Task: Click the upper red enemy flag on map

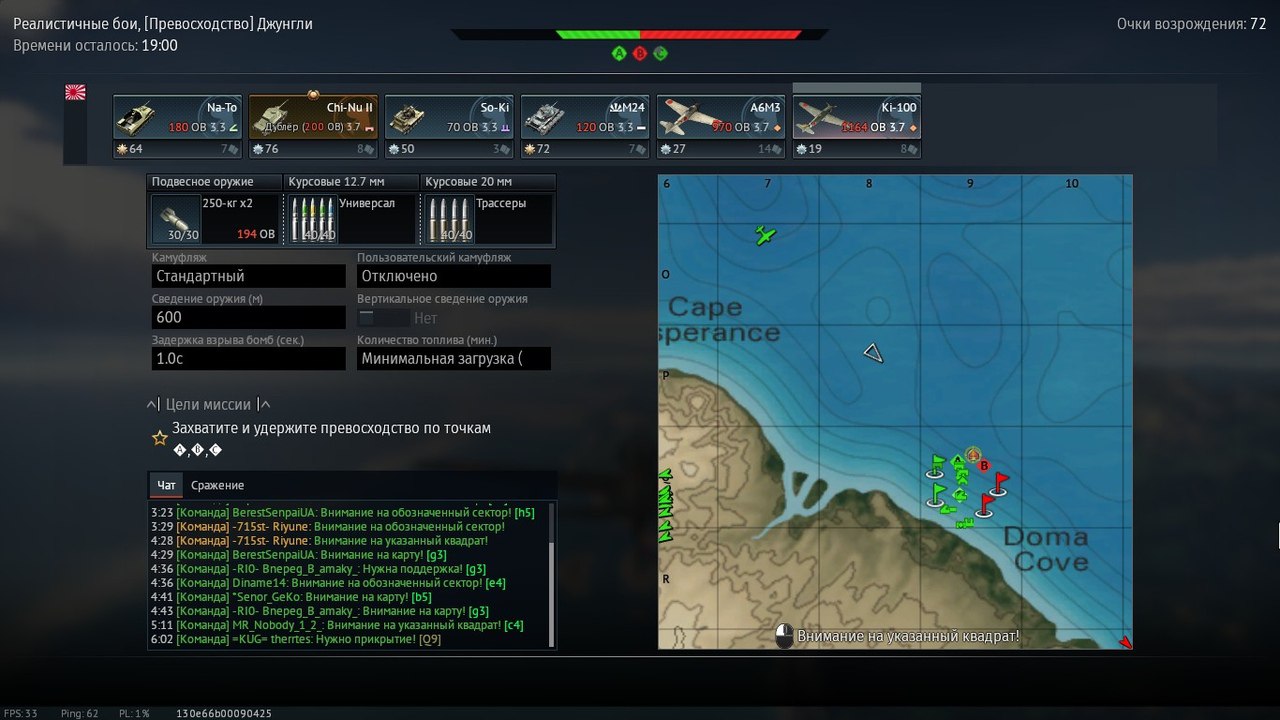Action: (997, 484)
